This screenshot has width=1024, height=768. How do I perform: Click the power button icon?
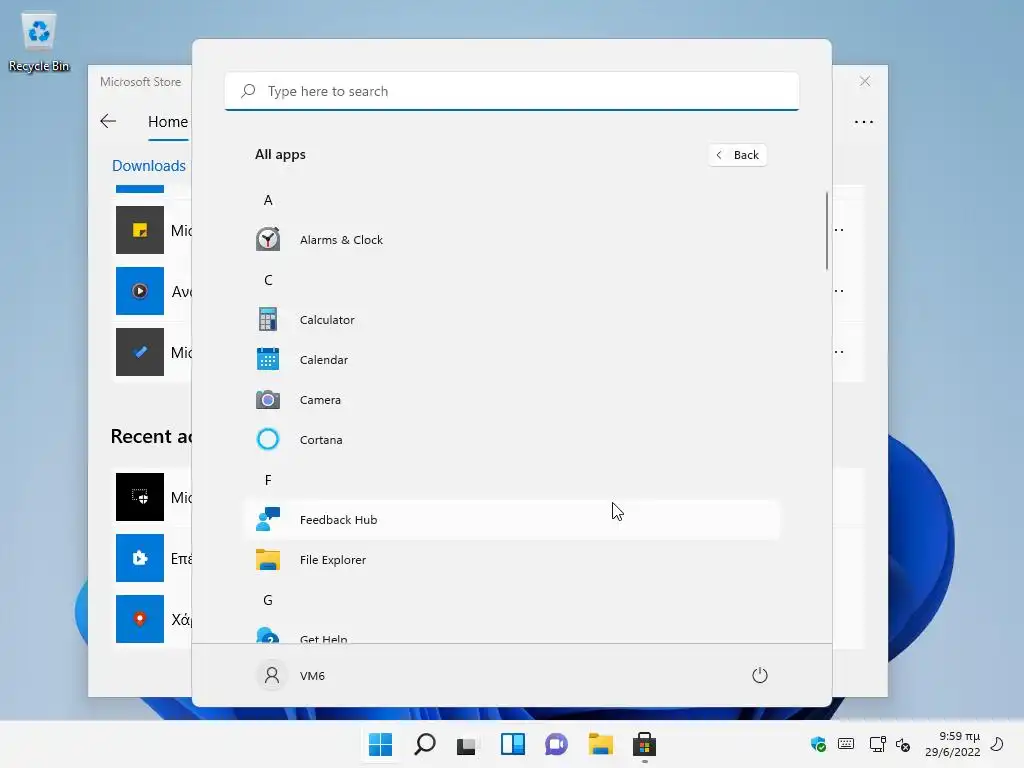760,675
